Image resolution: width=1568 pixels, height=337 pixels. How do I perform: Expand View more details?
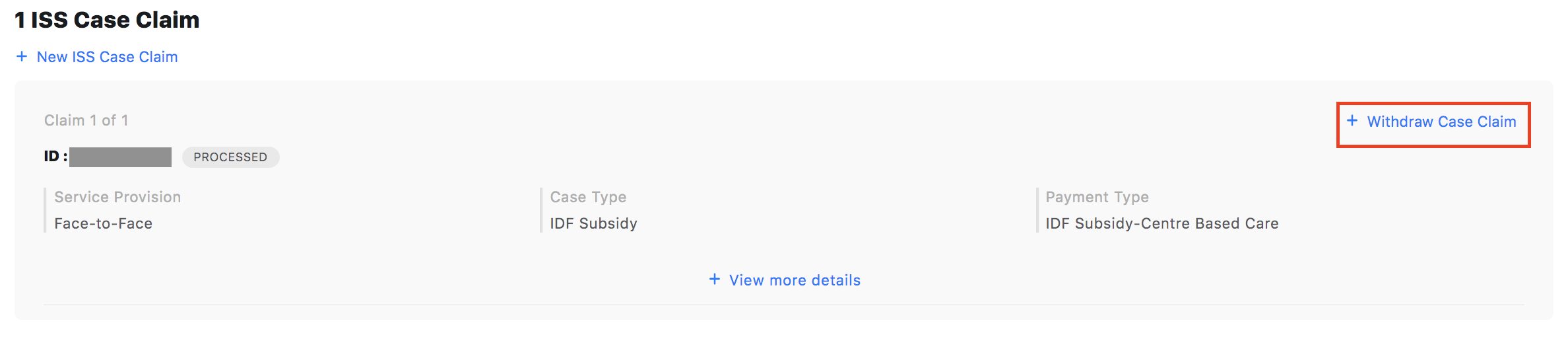point(795,280)
